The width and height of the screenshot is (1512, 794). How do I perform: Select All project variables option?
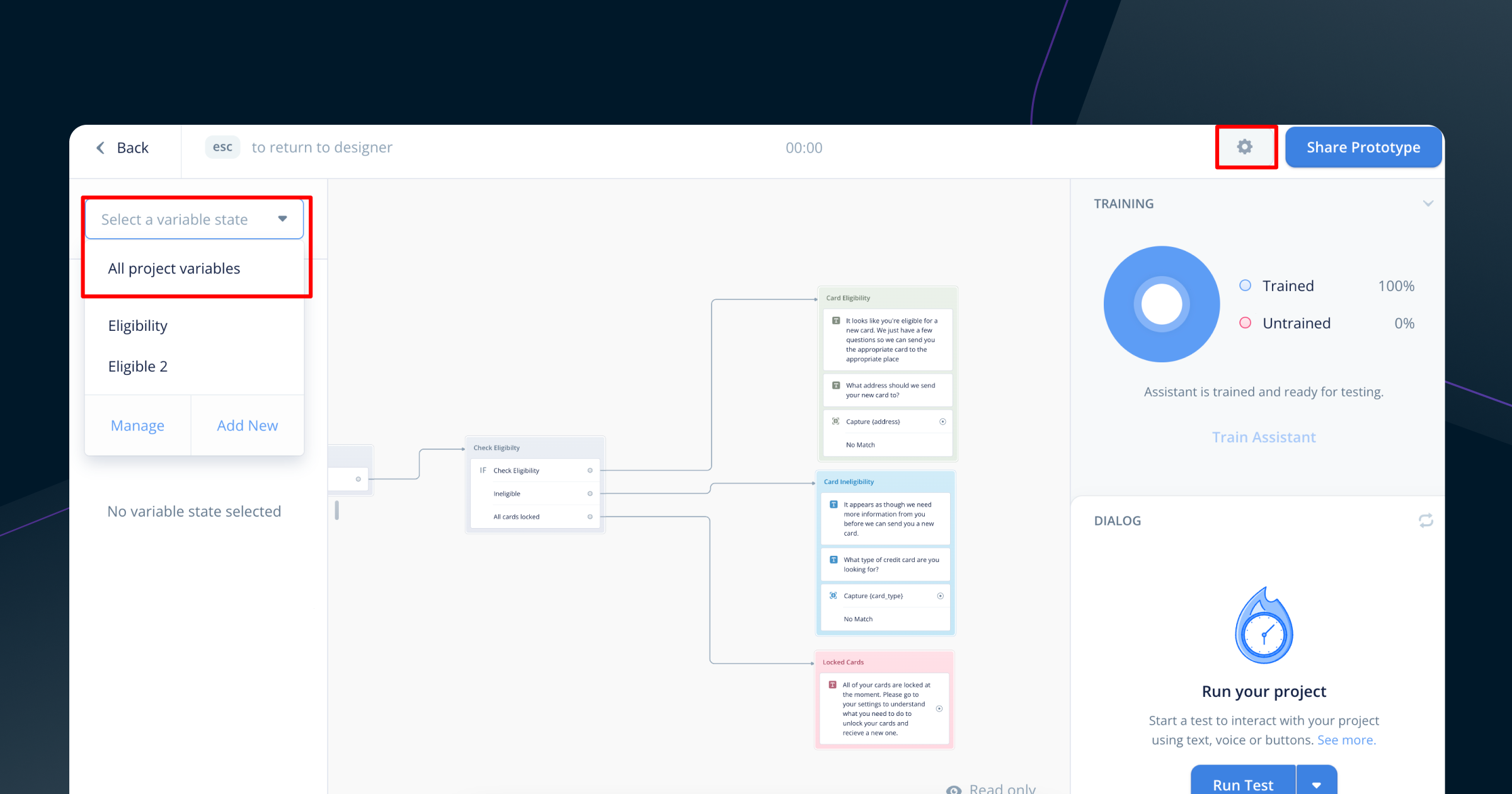coord(174,268)
